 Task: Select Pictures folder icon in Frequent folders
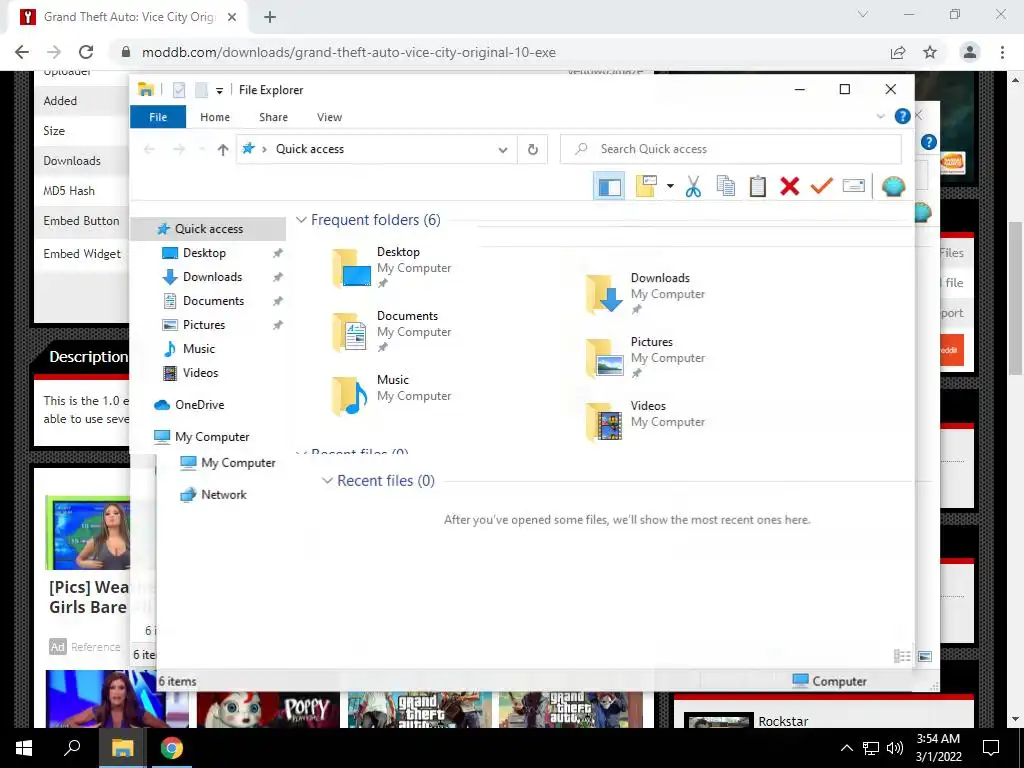pyautogui.click(x=604, y=358)
